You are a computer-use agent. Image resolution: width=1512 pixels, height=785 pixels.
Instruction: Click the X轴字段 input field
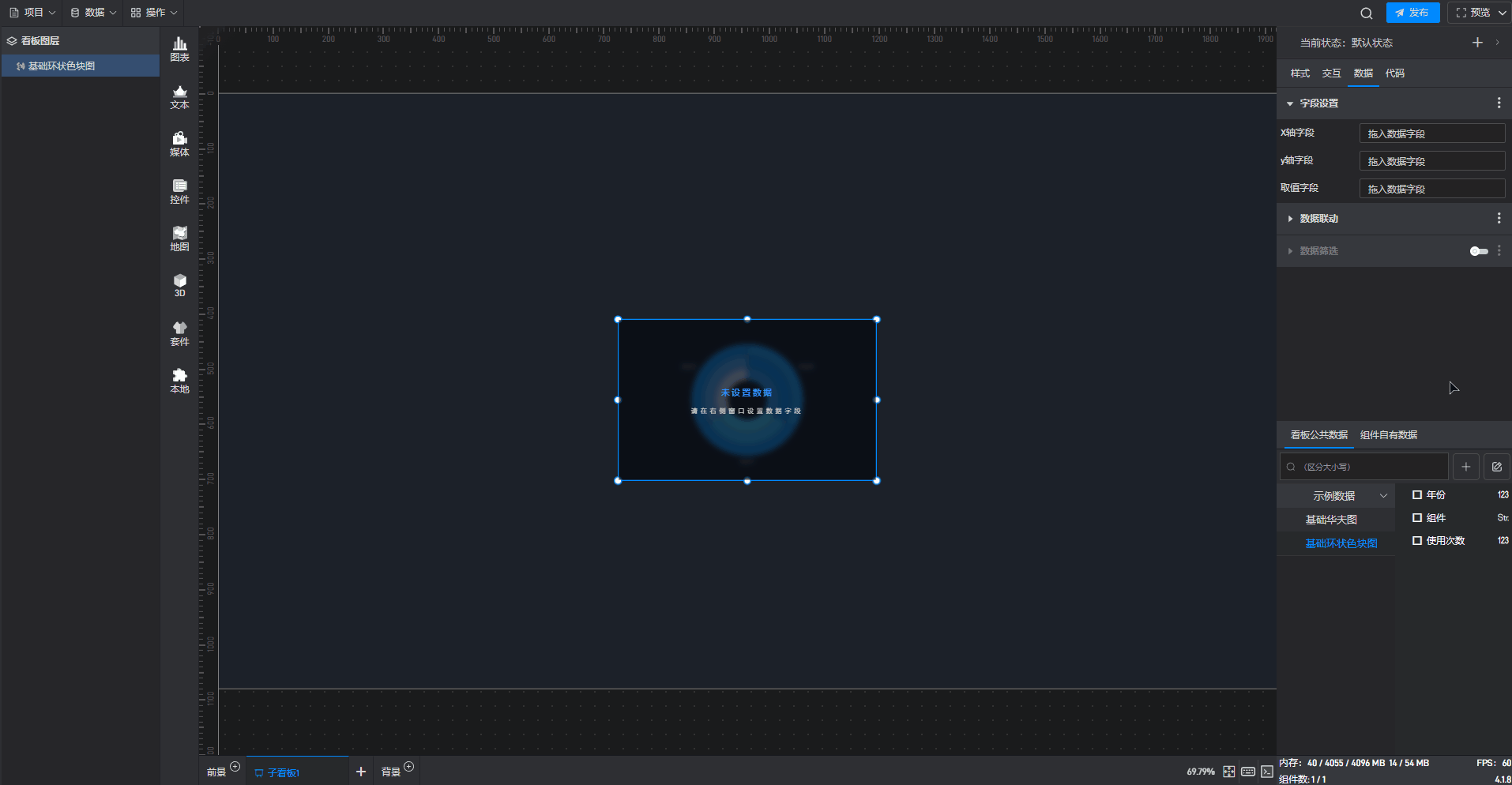(1431, 133)
